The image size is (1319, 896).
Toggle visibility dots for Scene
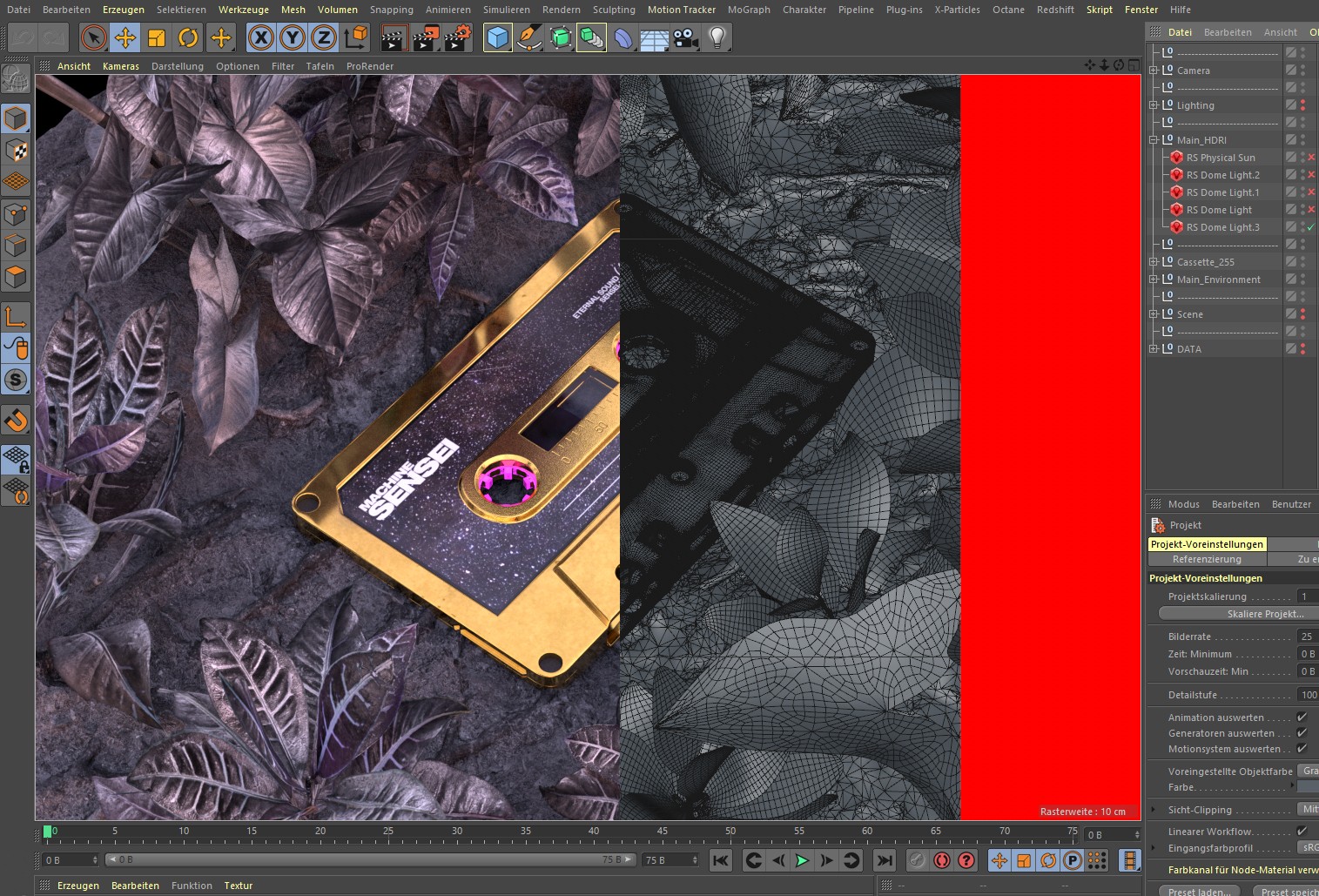[1302, 314]
